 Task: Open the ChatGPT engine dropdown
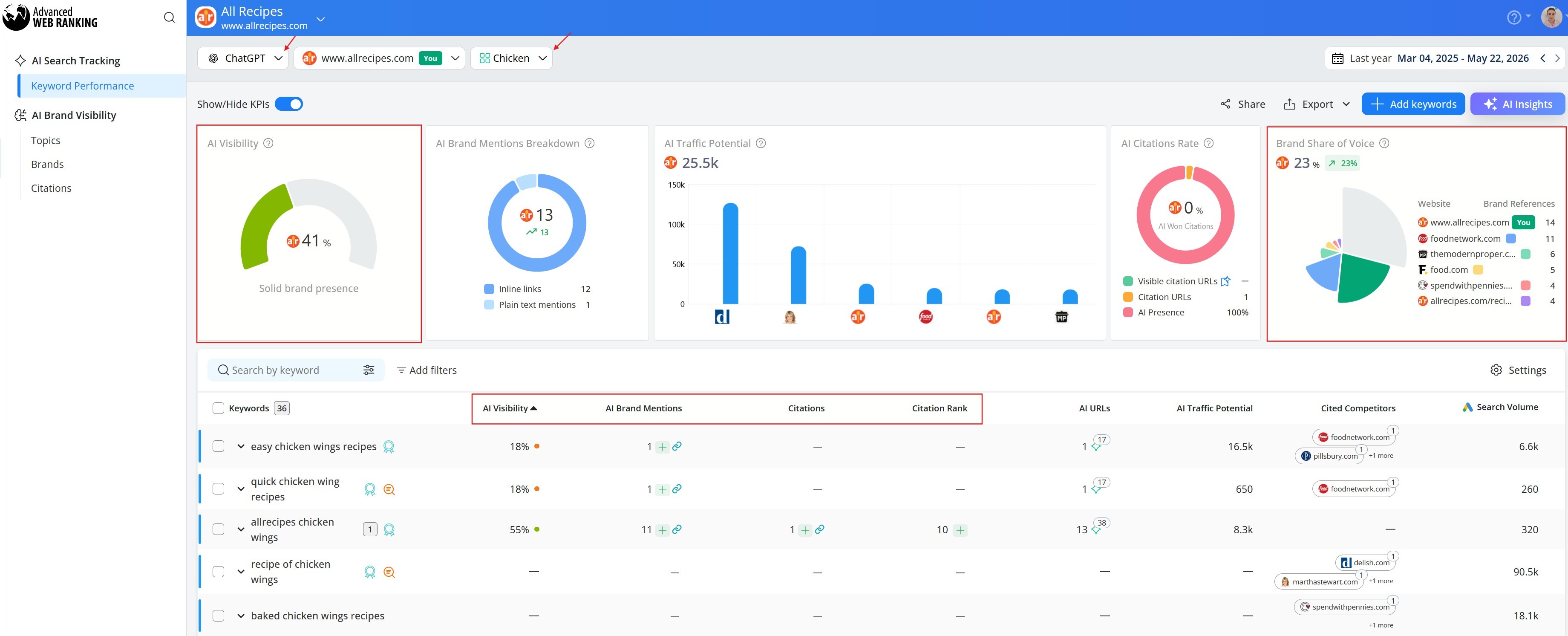[x=242, y=58]
